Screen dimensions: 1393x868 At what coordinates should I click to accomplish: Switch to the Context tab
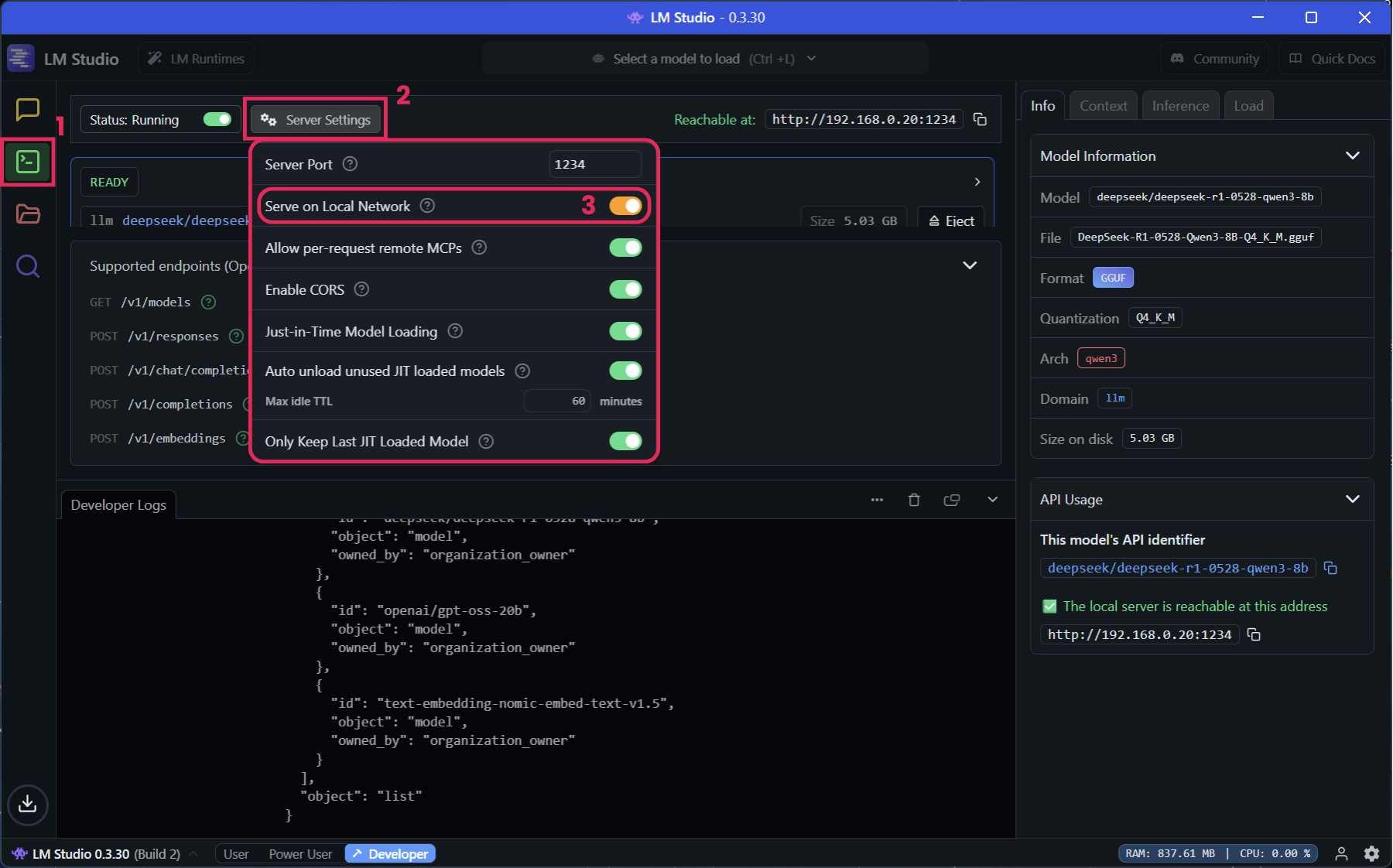(1103, 105)
